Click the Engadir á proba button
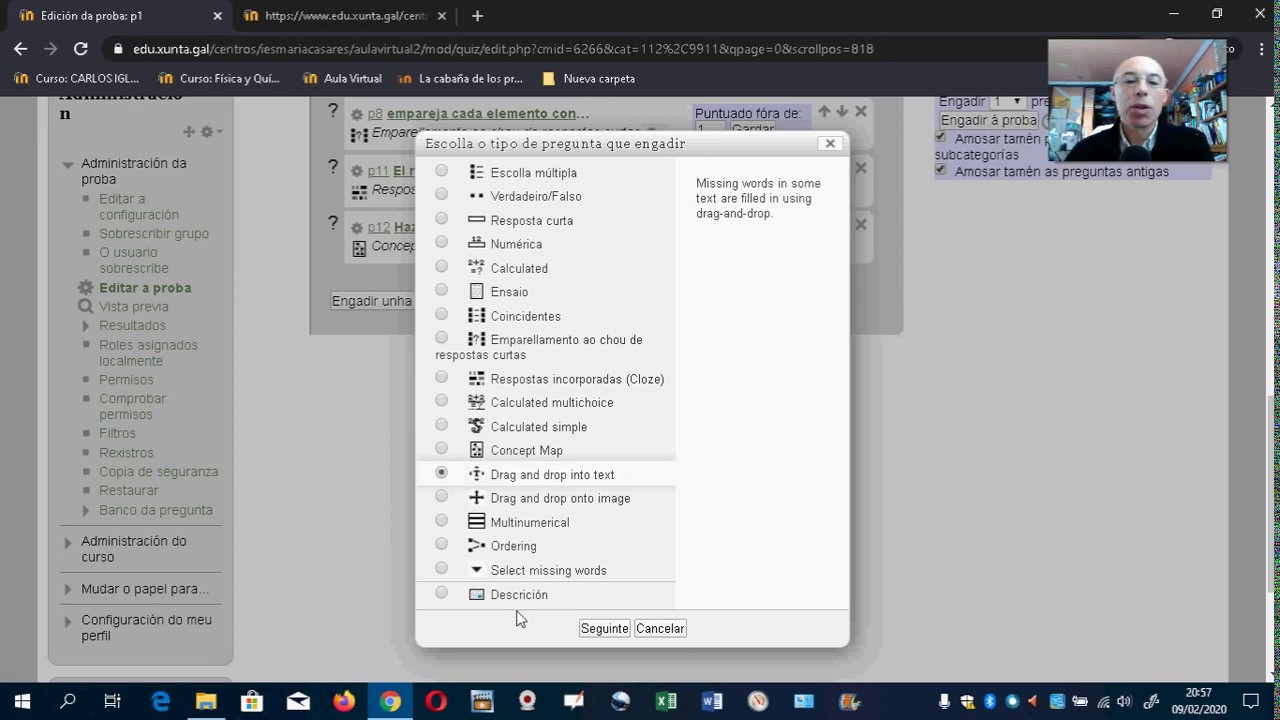This screenshot has width=1280, height=720. click(988, 120)
